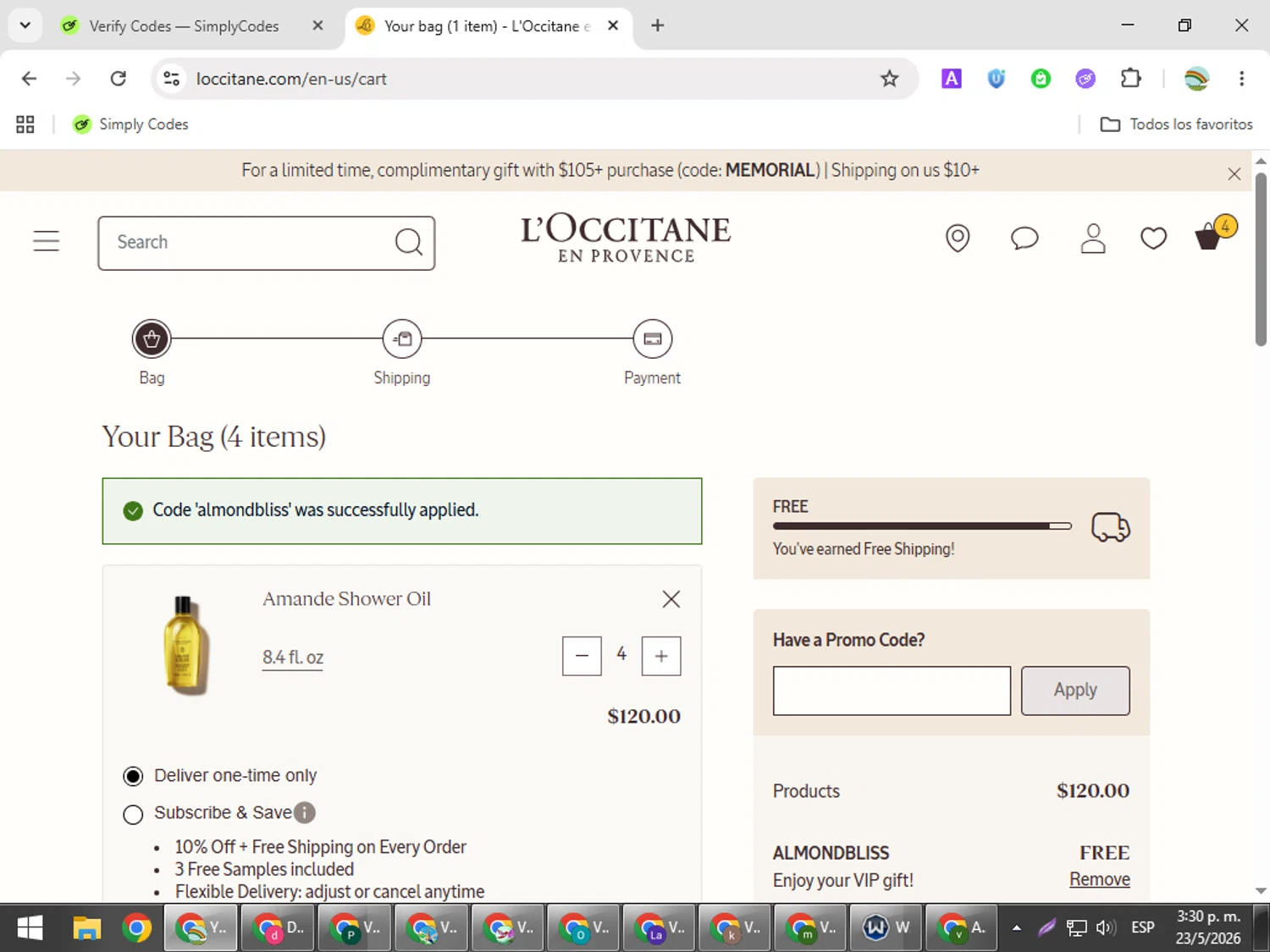Open the account profile icon
Viewport: 1270px width, 952px height.
point(1093,239)
